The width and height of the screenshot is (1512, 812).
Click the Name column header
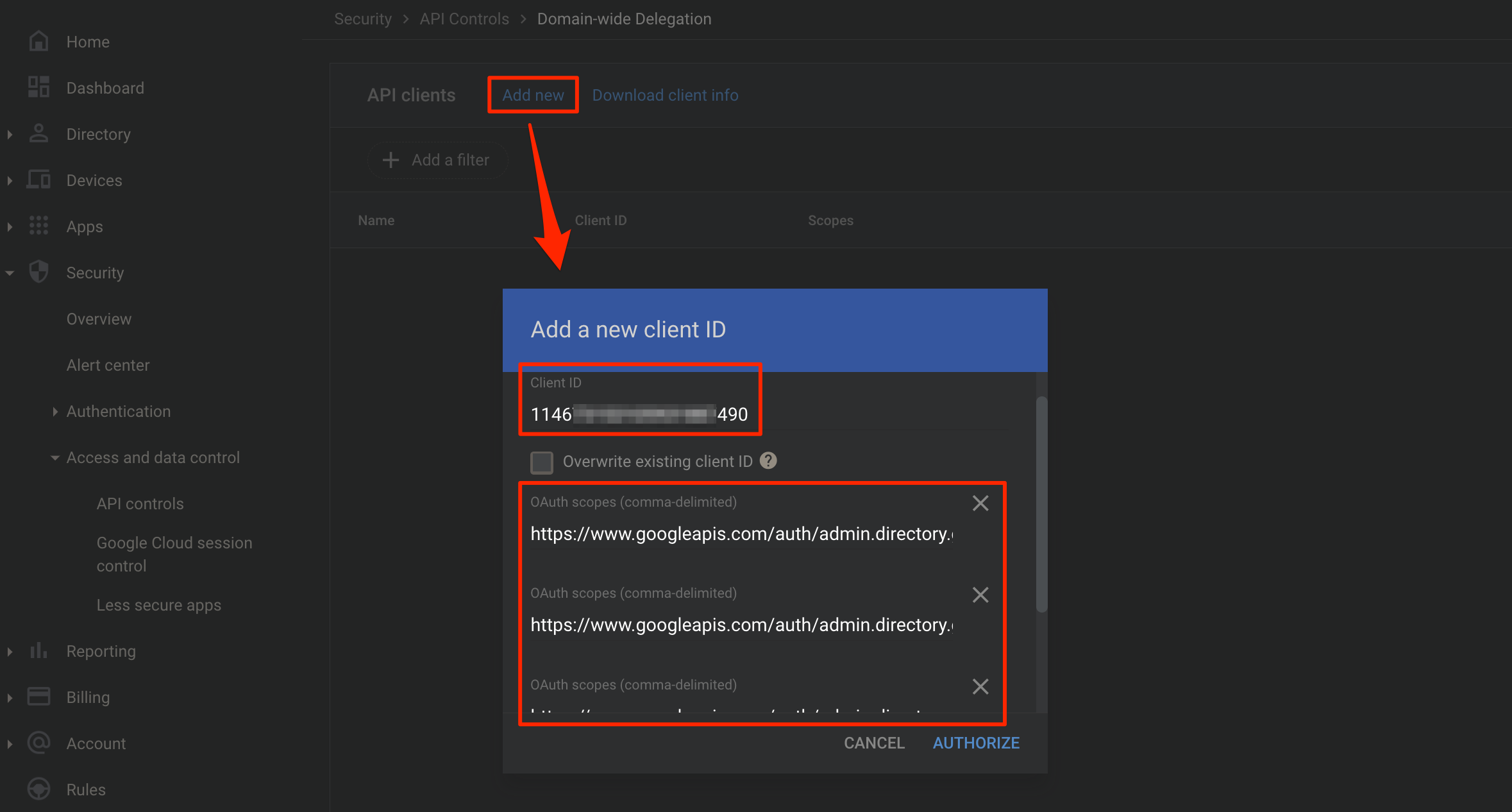tap(376, 220)
